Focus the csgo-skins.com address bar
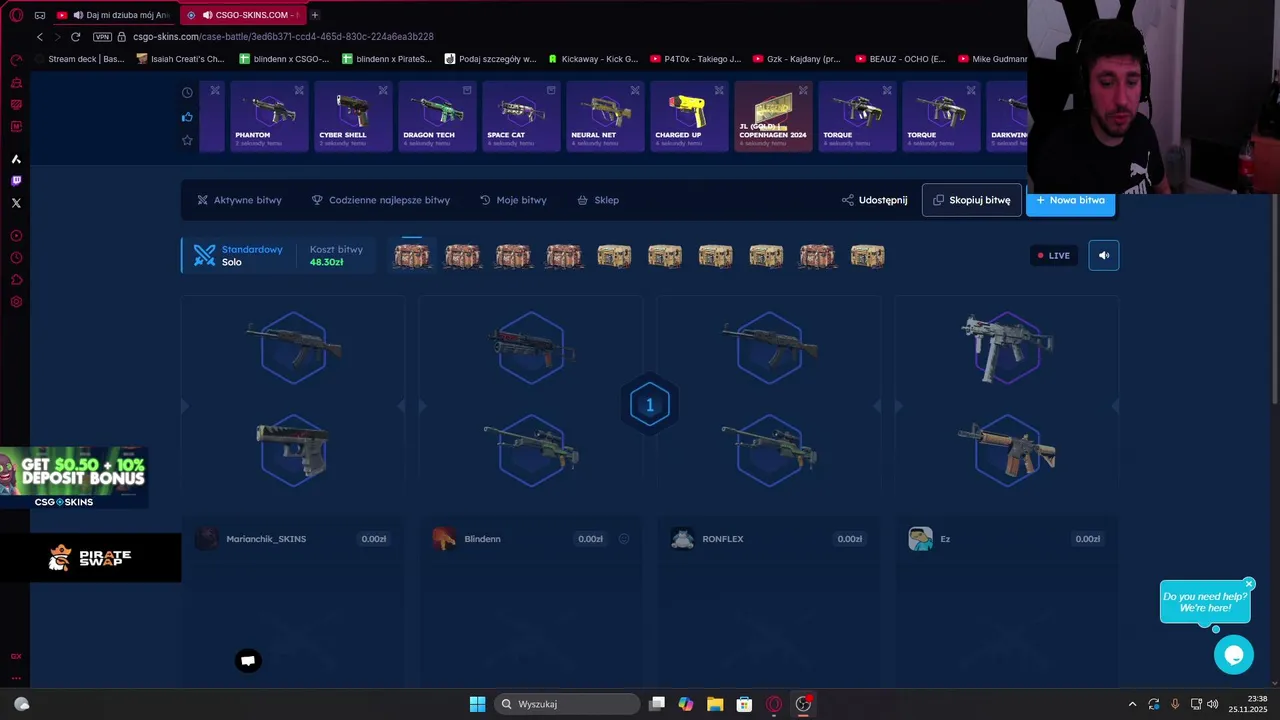 coord(283,37)
